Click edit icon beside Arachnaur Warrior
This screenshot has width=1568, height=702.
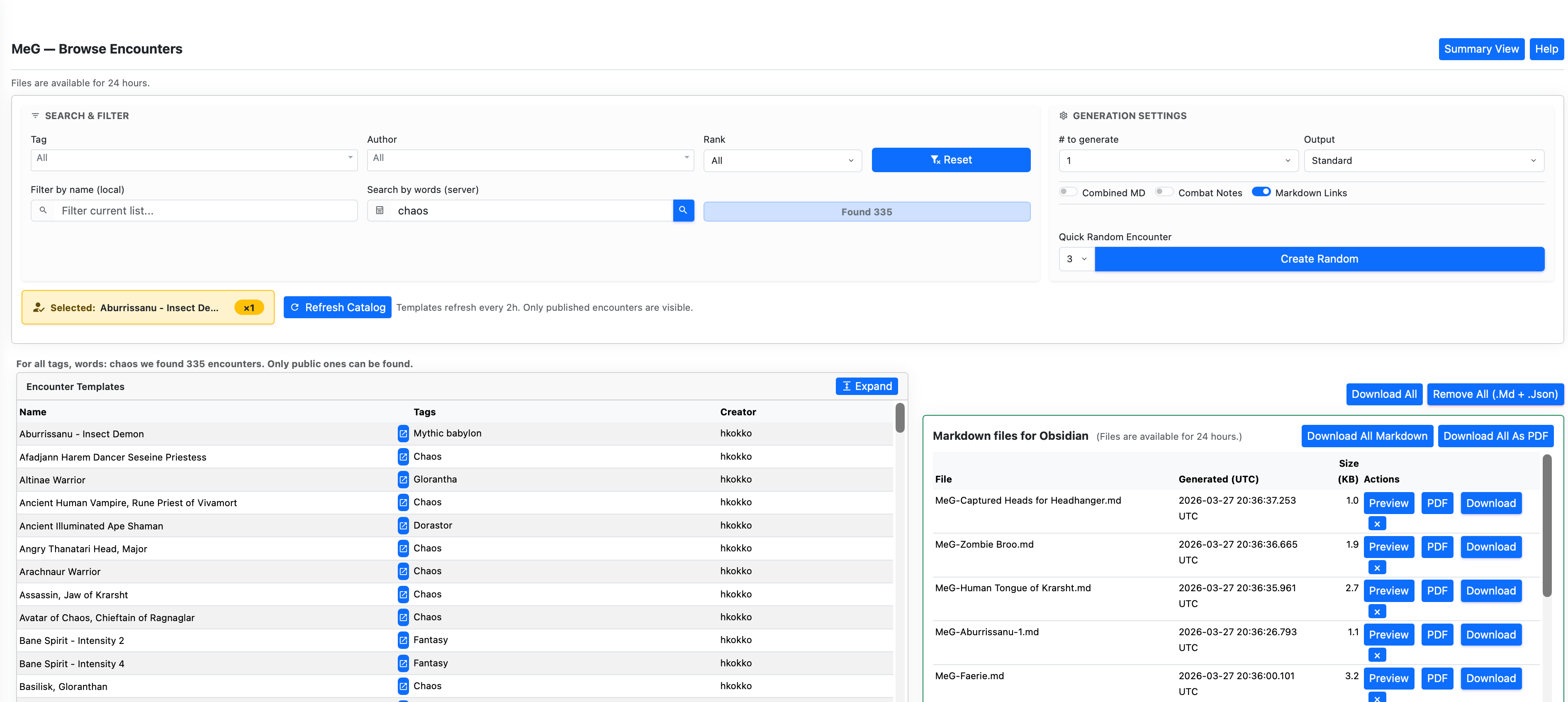(x=403, y=571)
